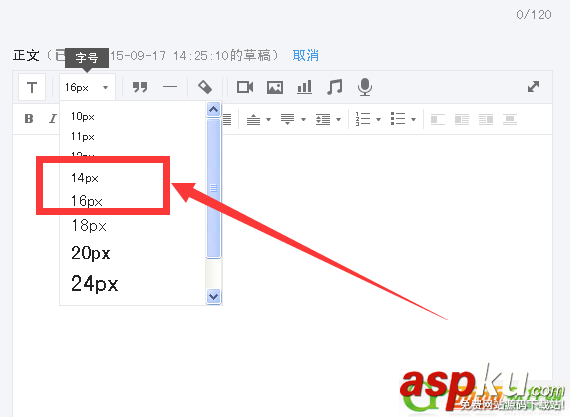570x417 pixels.
Task: Toggle italic formatting
Action: (x=53, y=119)
